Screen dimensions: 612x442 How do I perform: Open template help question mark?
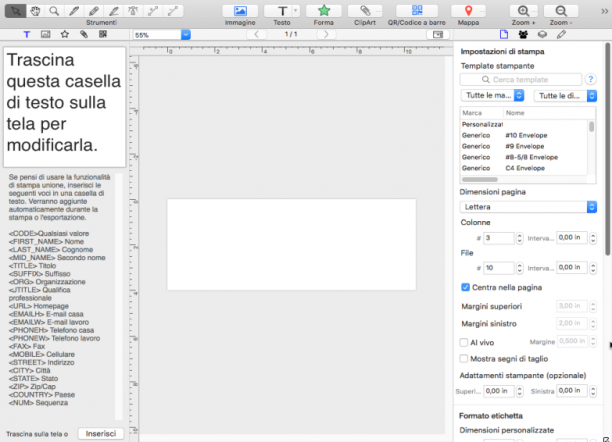591,80
